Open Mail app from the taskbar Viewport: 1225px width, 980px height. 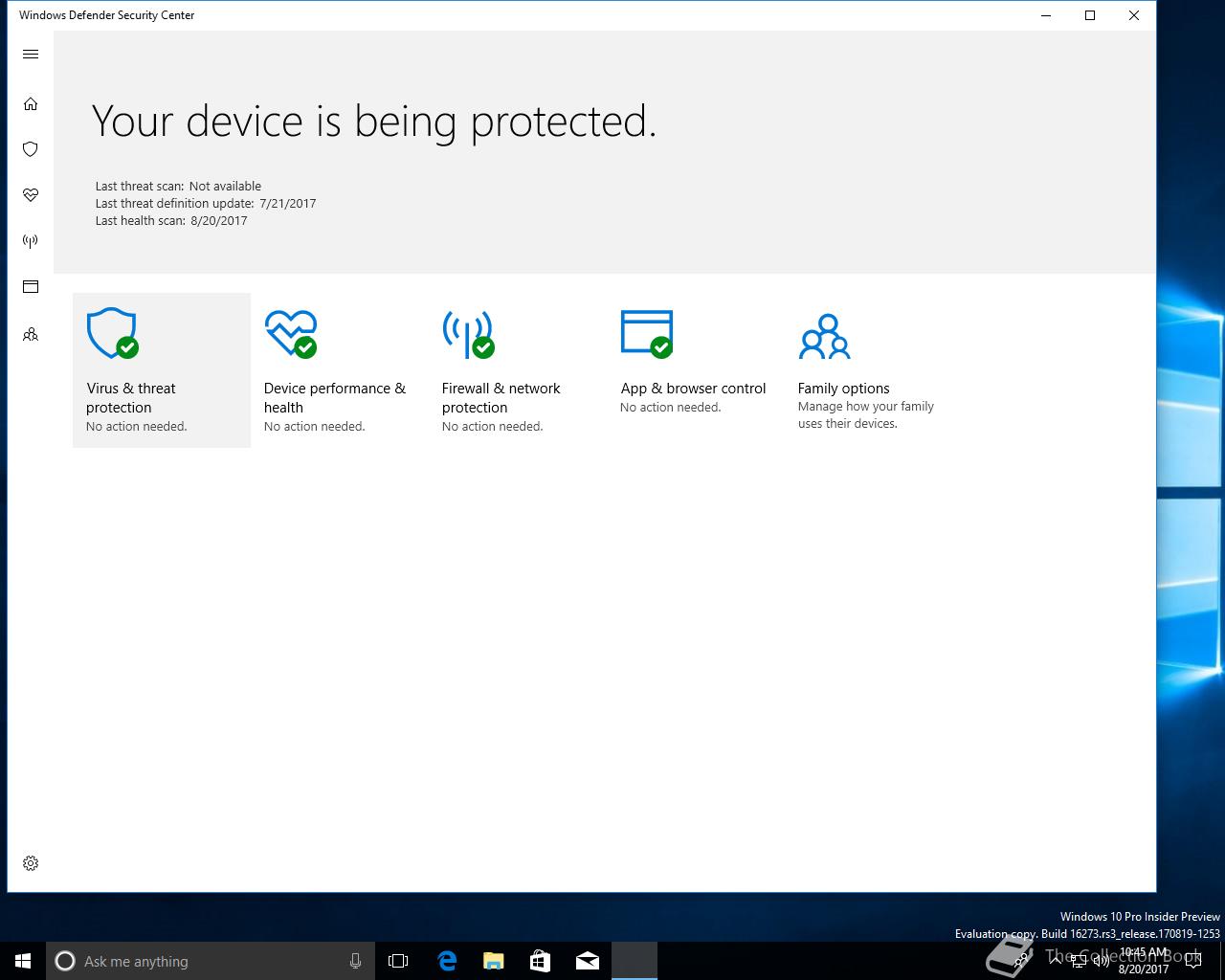(x=587, y=961)
